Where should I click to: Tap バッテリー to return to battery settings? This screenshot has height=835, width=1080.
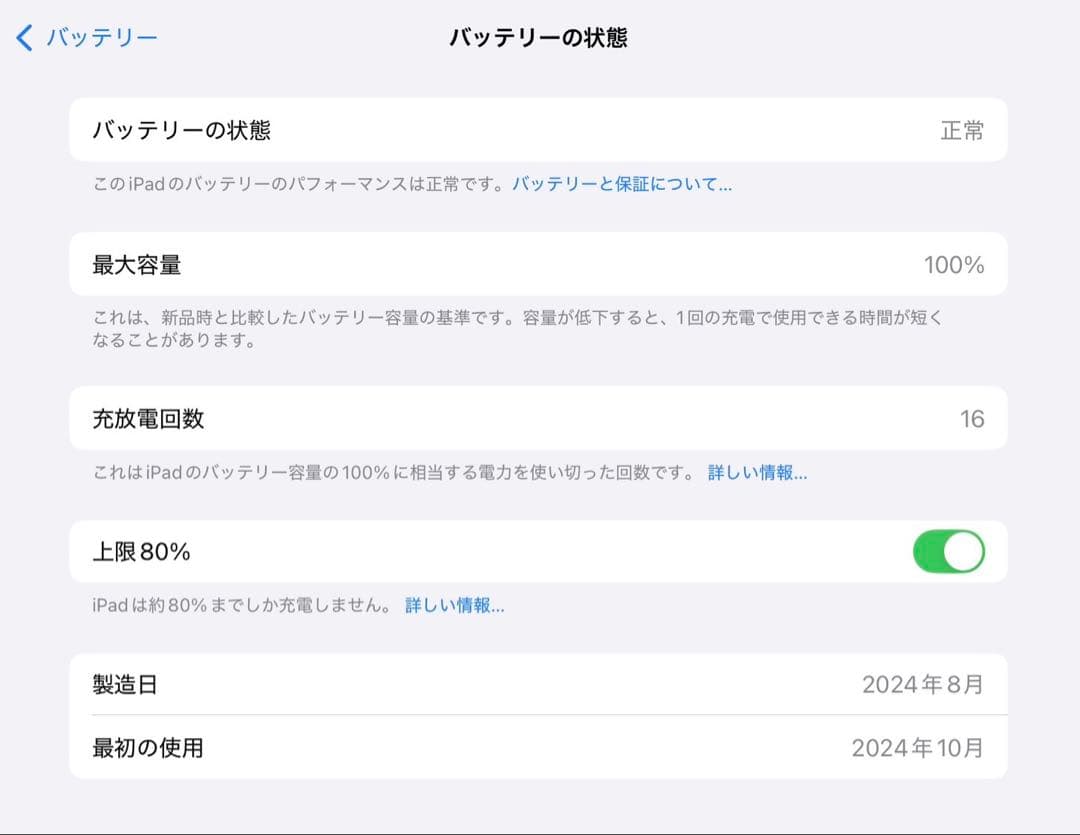102,36
